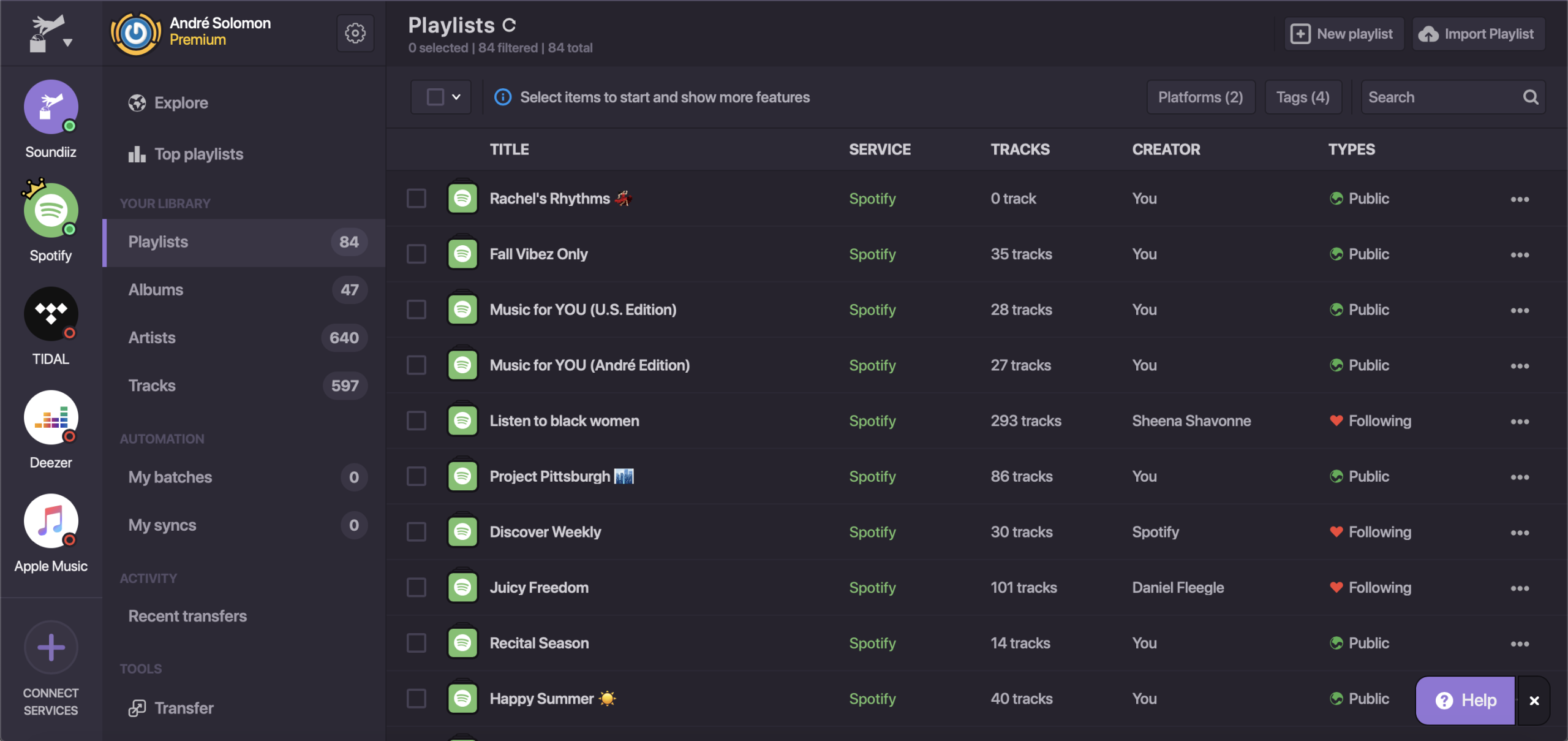Open the Juicy Freedom playlist title
Viewport: 1568px width, 741px height.
tap(539, 587)
